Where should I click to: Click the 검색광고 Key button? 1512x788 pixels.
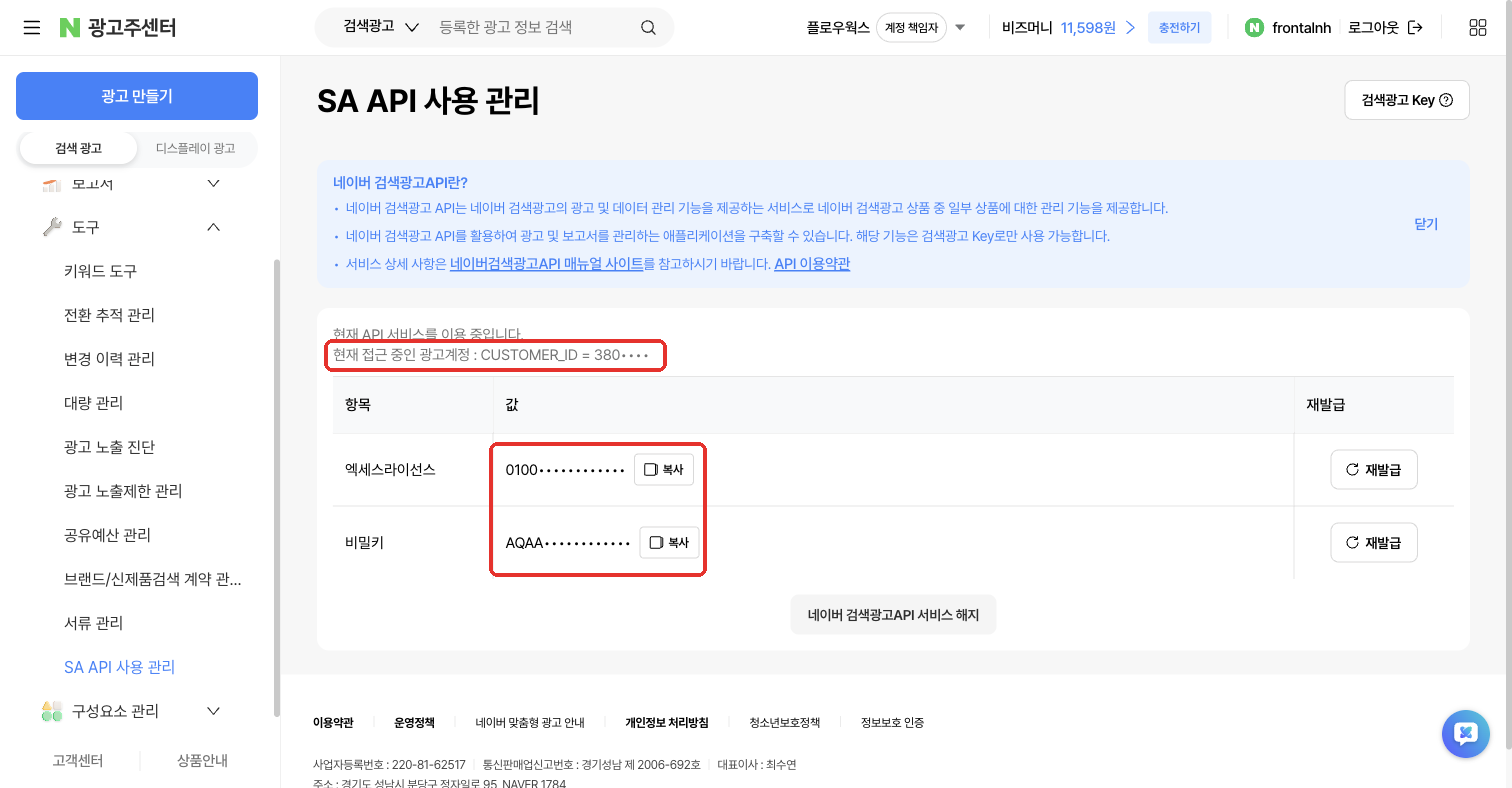(1407, 100)
